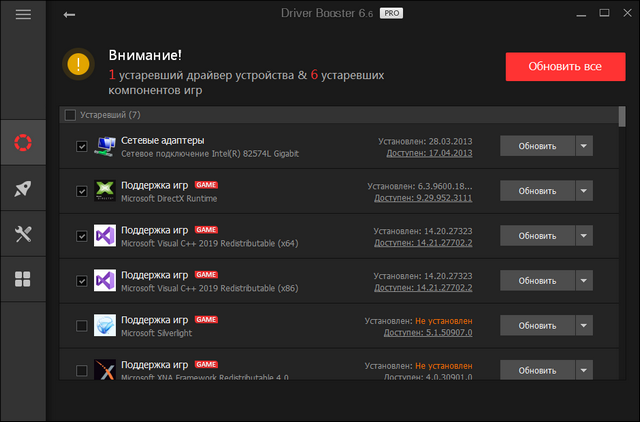Expand dropdown arrow for Silverlight
This screenshot has height=422, width=640.
(x=584, y=326)
